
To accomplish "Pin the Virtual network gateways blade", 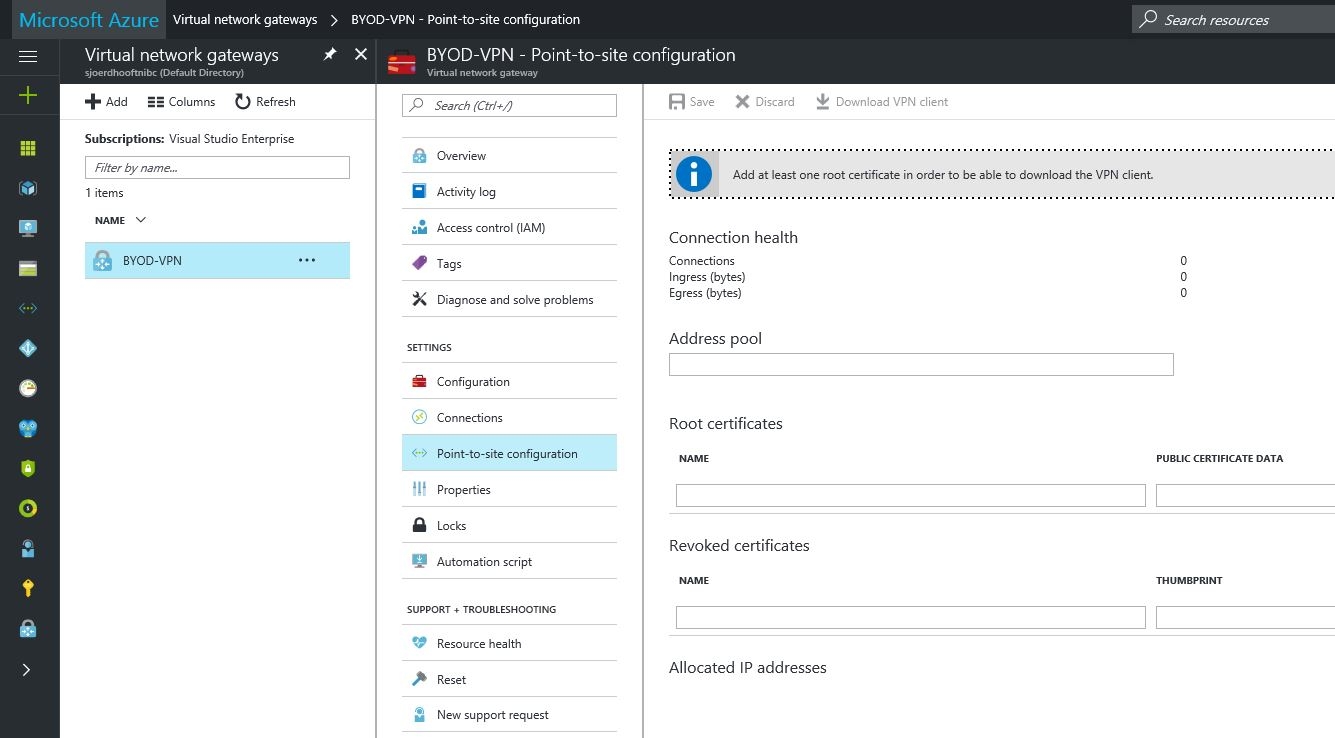I will click(330, 54).
